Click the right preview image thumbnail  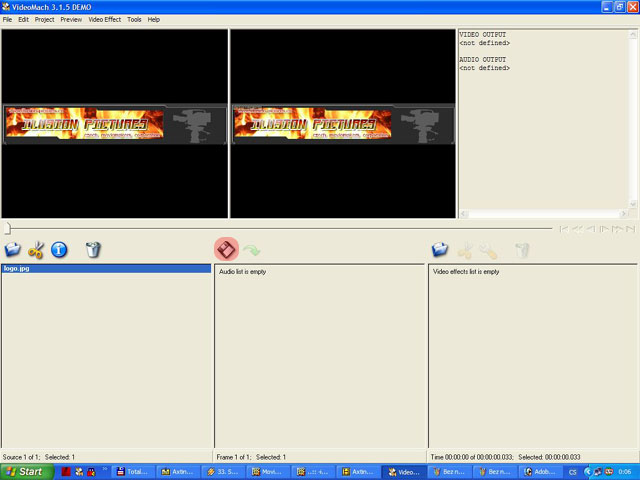(343, 124)
